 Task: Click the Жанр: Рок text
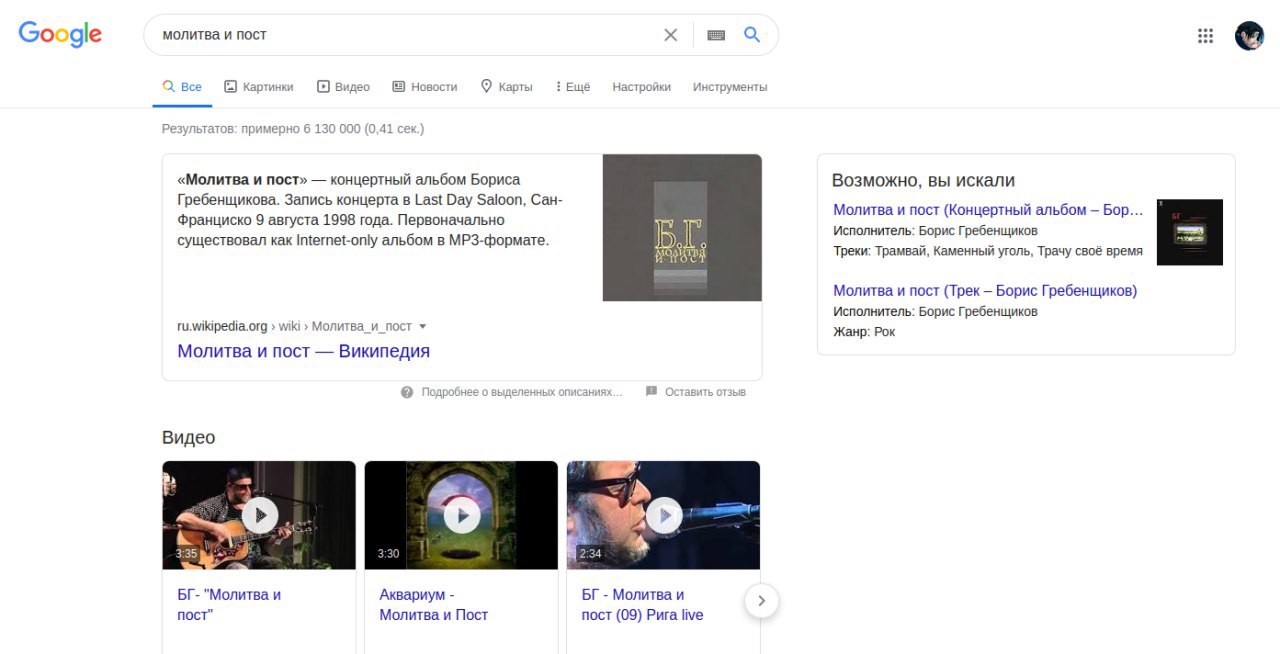(864, 331)
